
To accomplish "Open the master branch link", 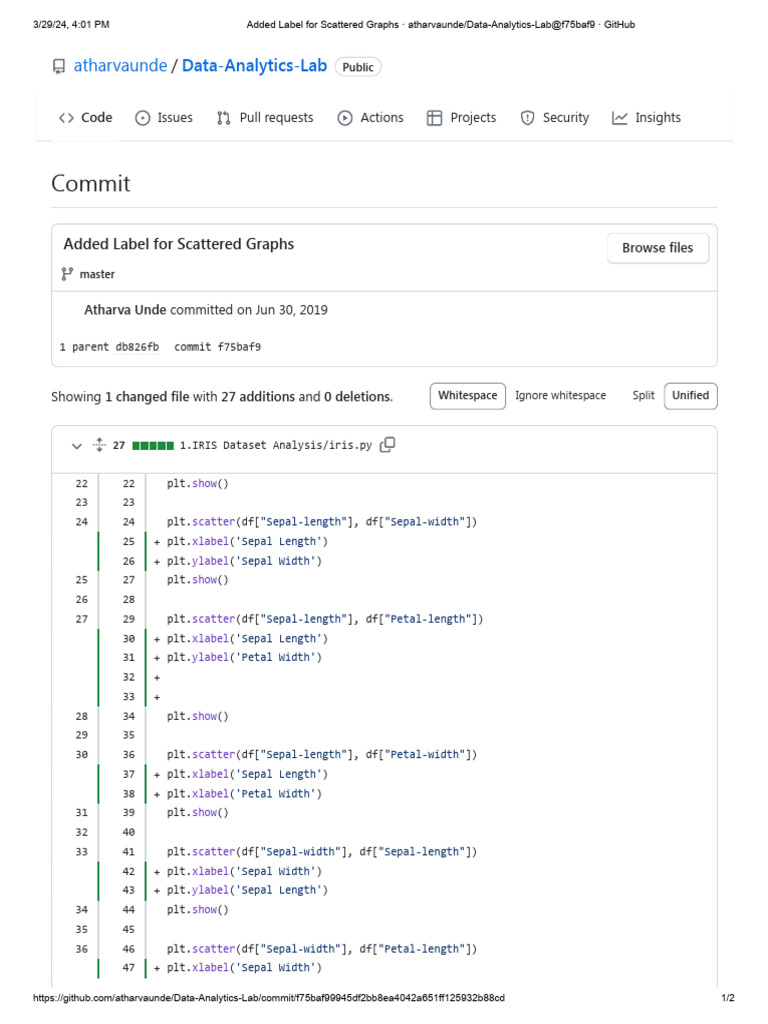I will [97, 274].
